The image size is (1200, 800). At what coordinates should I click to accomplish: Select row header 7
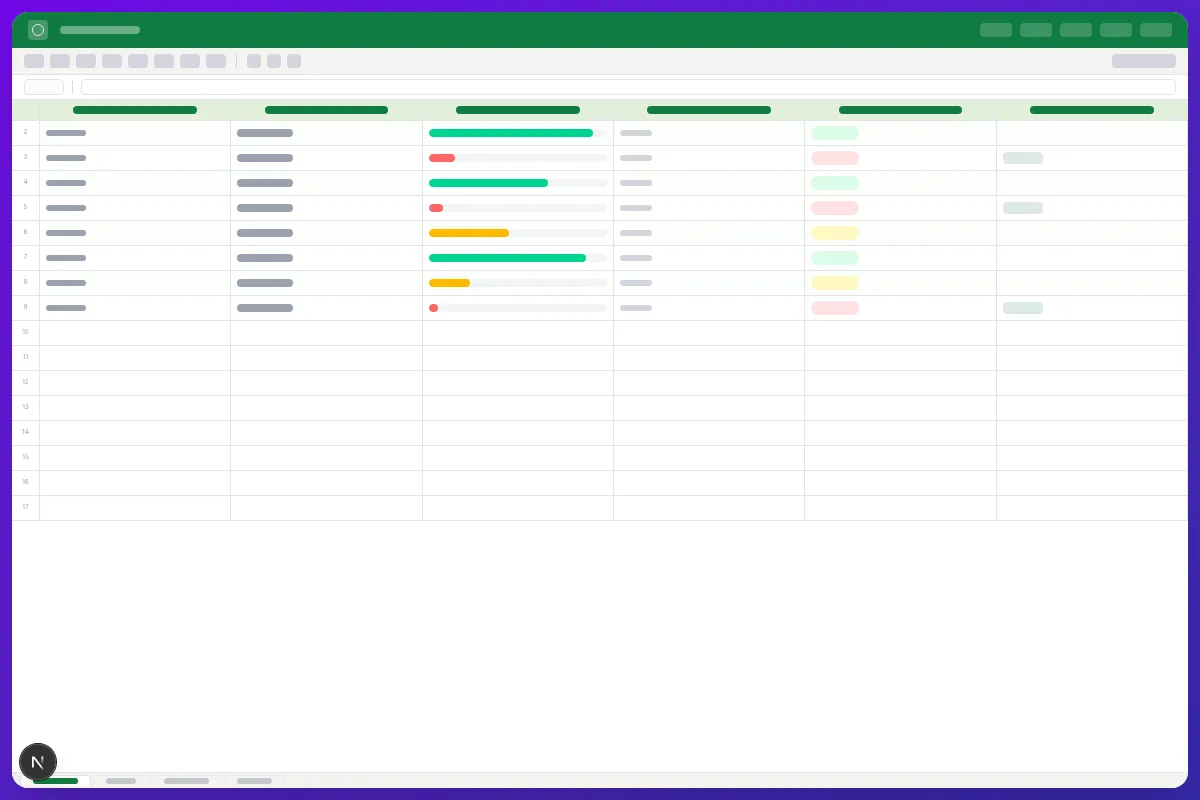[x=26, y=258]
